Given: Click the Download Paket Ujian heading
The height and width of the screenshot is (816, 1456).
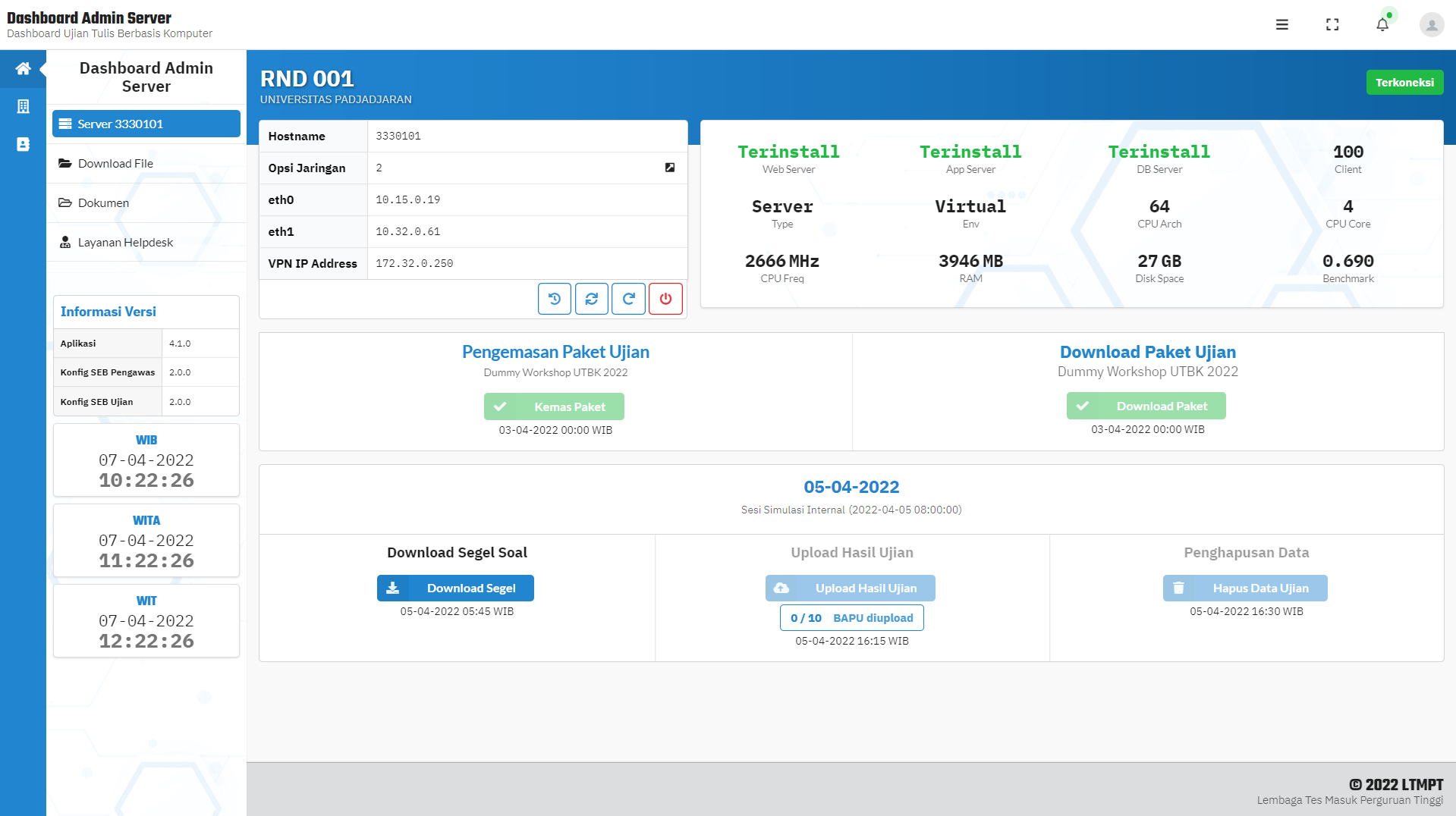Looking at the screenshot, I should click(x=1148, y=352).
